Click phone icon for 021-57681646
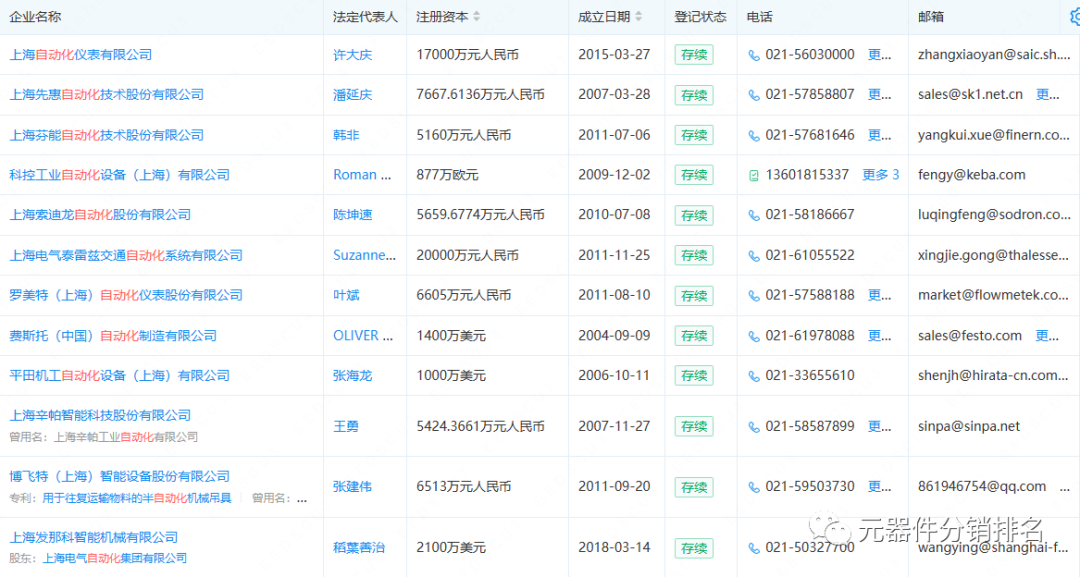The height and width of the screenshot is (577, 1080). click(754, 136)
